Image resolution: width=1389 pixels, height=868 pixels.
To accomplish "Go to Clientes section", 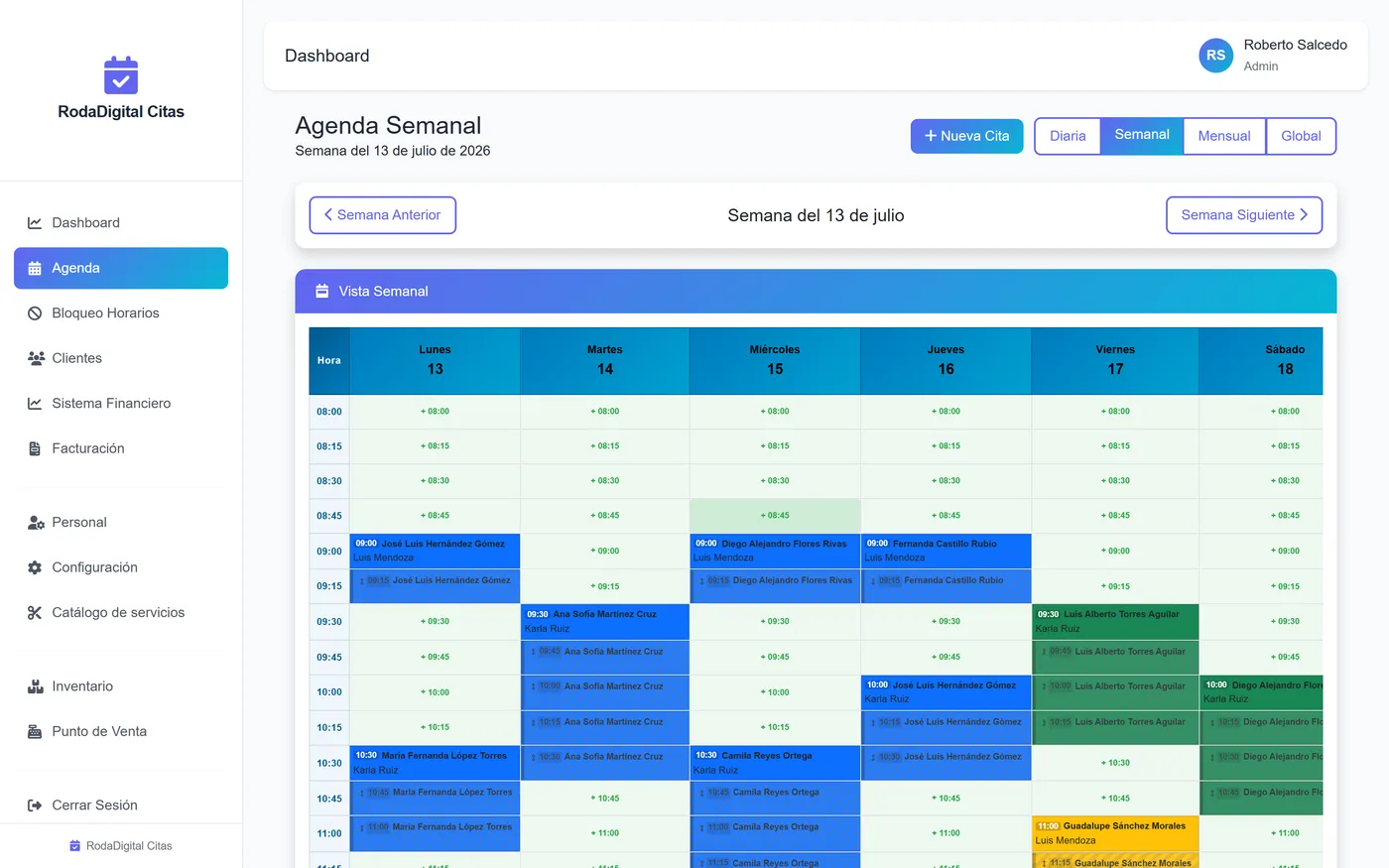I will point(121,358).
